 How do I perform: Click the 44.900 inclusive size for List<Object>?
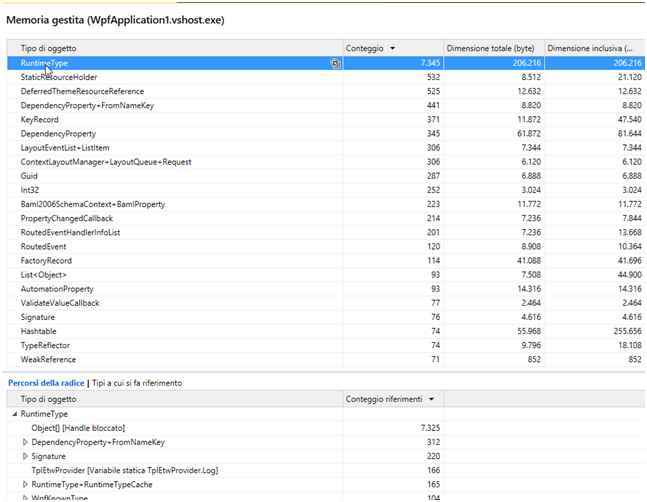click(630, 275)
